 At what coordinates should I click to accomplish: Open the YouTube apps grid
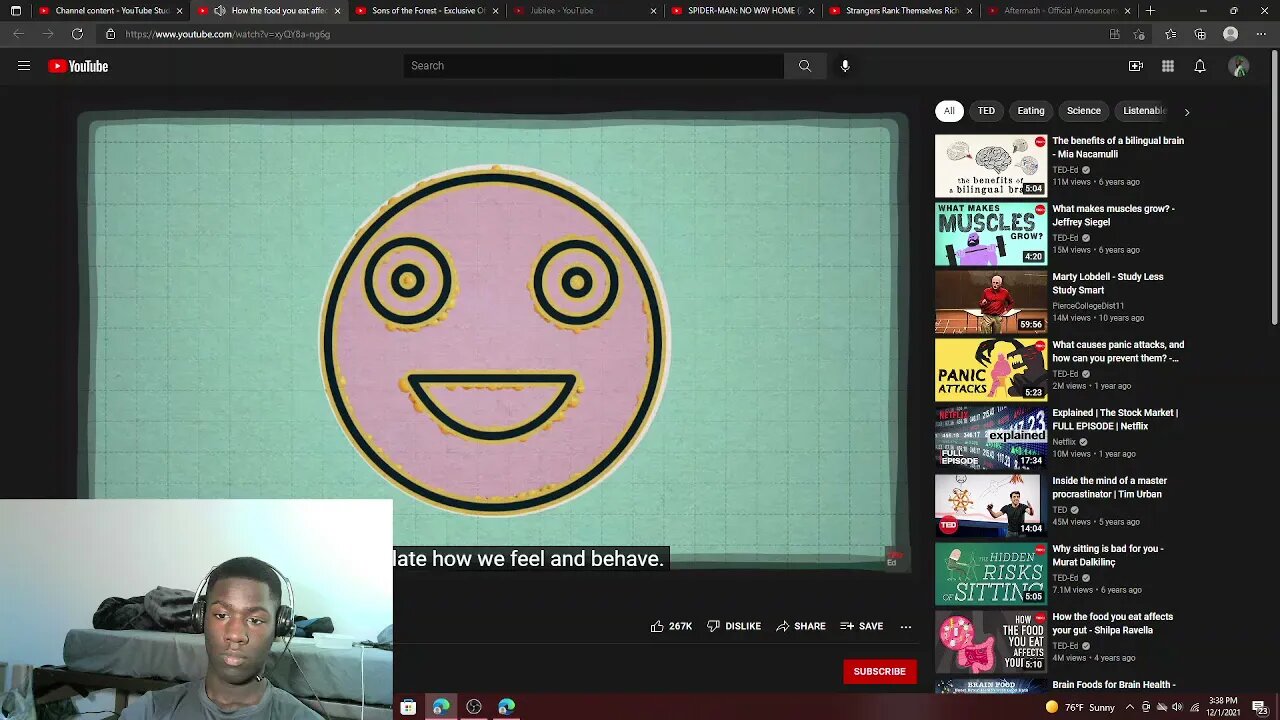click(x=1168, y=66)
